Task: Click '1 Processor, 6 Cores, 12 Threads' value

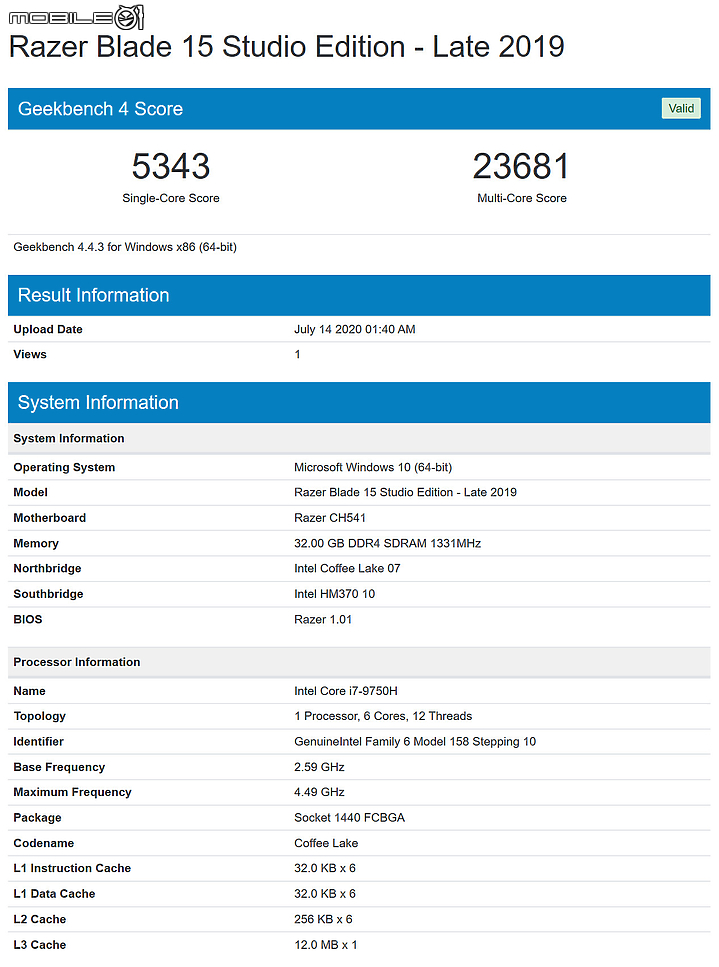Action: coord(383,716)
